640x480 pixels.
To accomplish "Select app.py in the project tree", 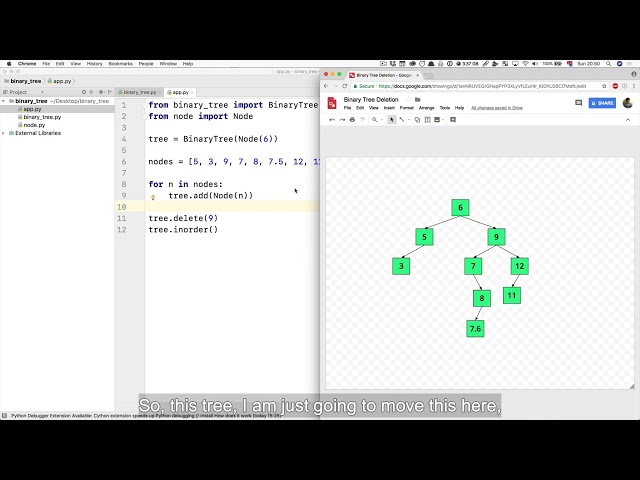I will click(29, 109).
